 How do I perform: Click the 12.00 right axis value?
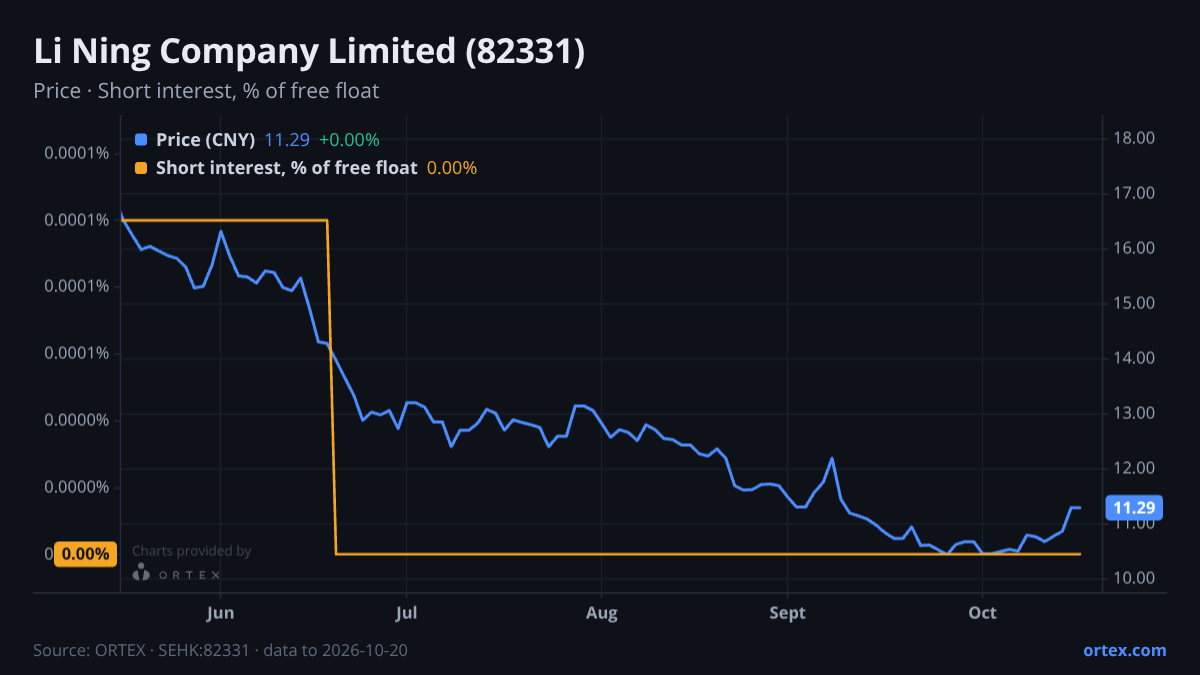[x=1135, y=468]
